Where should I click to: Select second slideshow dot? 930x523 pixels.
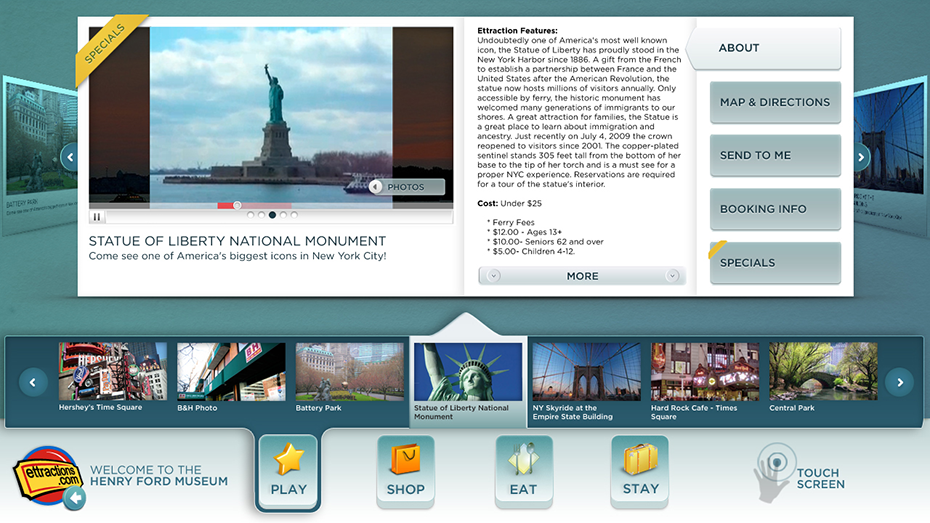click(262, 215)
